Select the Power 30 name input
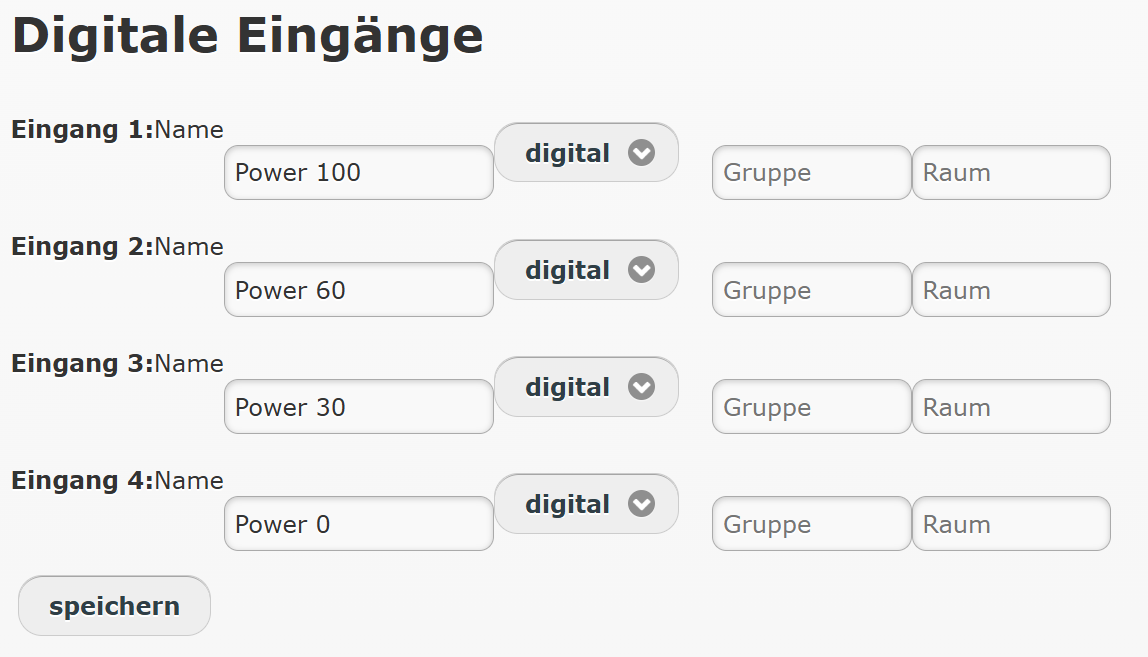This screenshot has width=1148, height=657. click(x=358, y=407)
